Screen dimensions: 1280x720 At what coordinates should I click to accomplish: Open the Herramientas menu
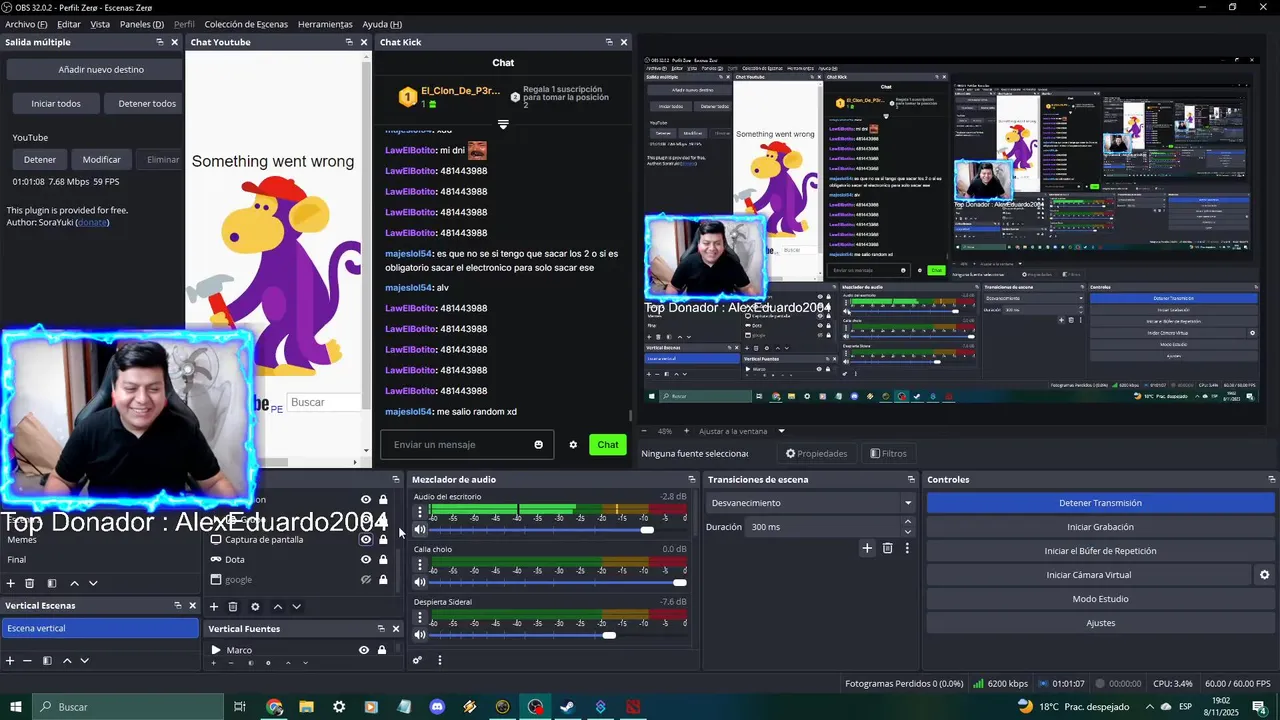click(x=325, y=24)
